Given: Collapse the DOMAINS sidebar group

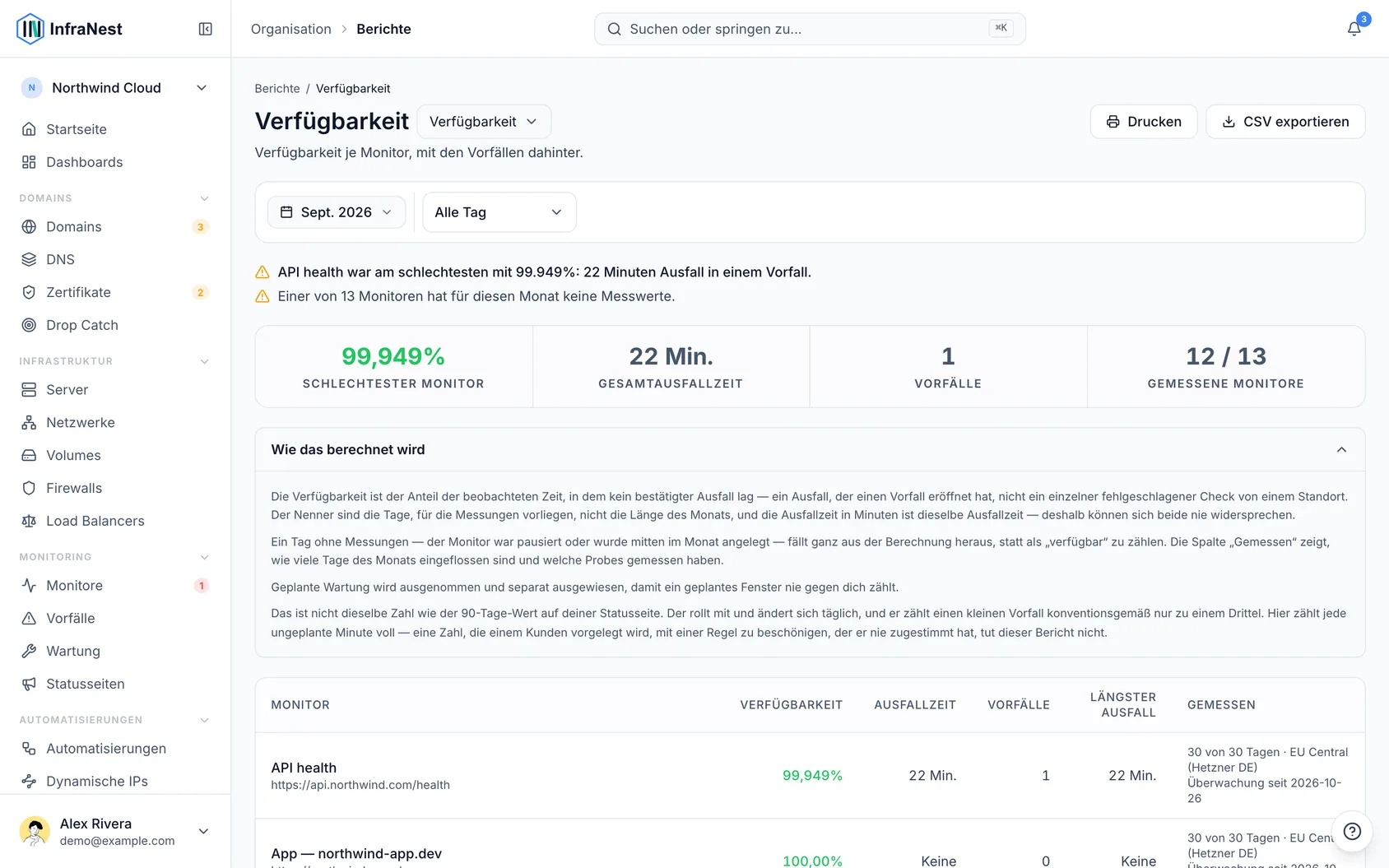Looking at the screenshot, I should 205,198.
